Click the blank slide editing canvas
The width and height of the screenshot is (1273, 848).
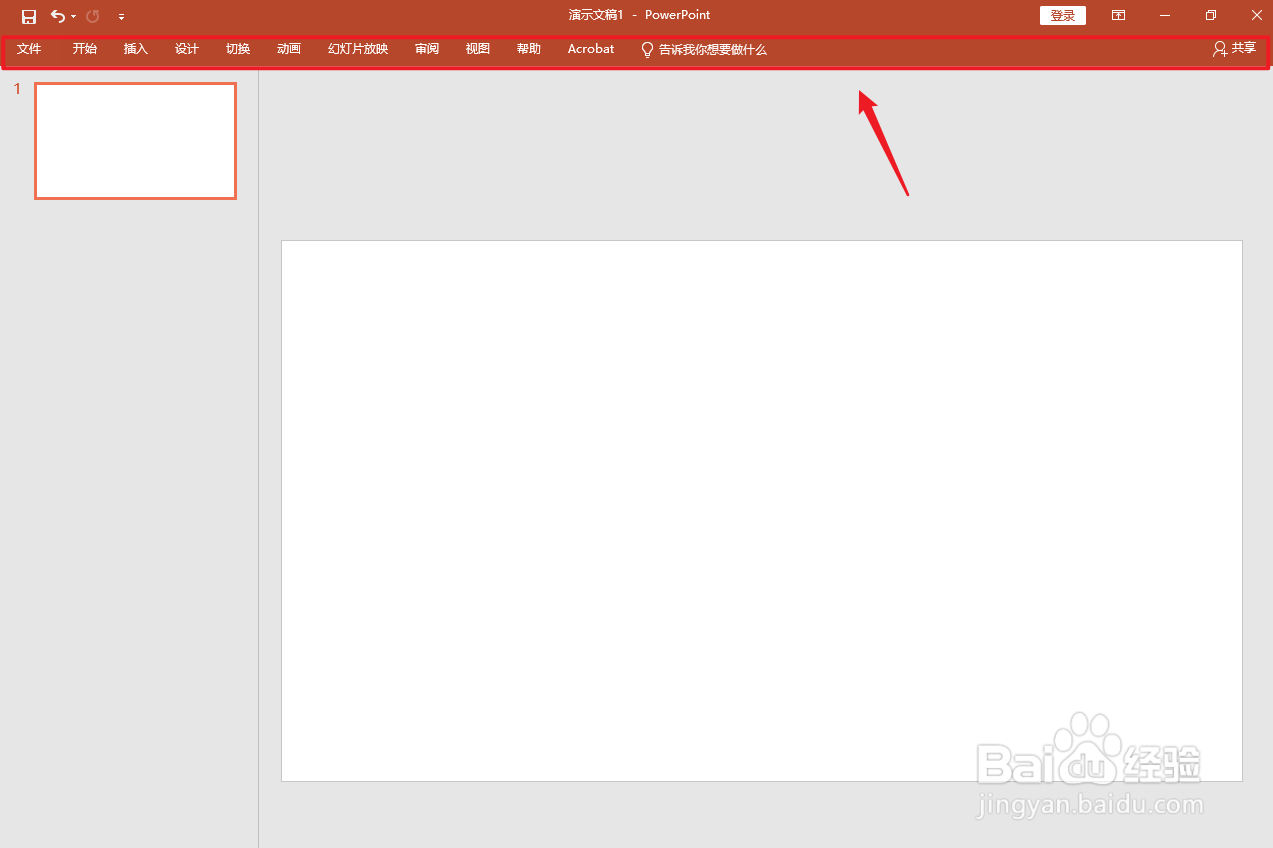[762, 511]
